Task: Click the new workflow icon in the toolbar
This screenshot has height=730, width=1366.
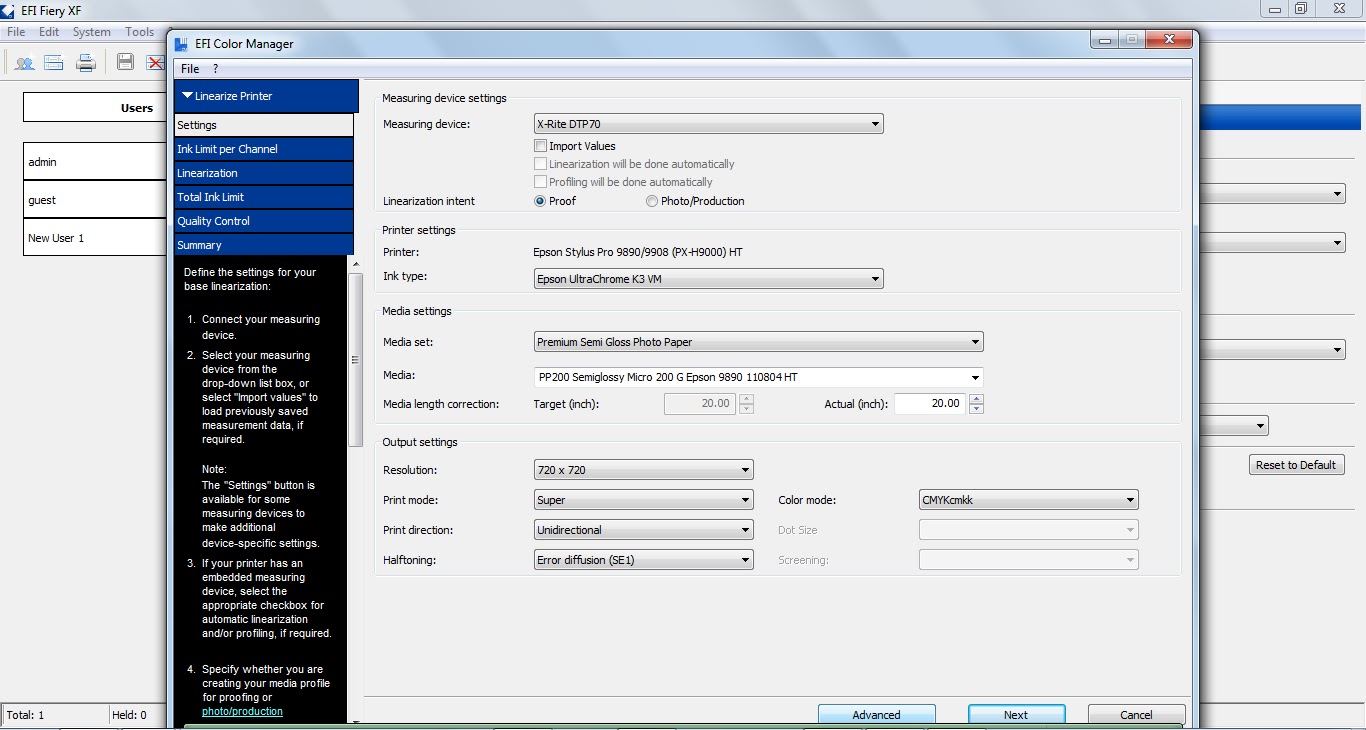Action: (53, 62)
